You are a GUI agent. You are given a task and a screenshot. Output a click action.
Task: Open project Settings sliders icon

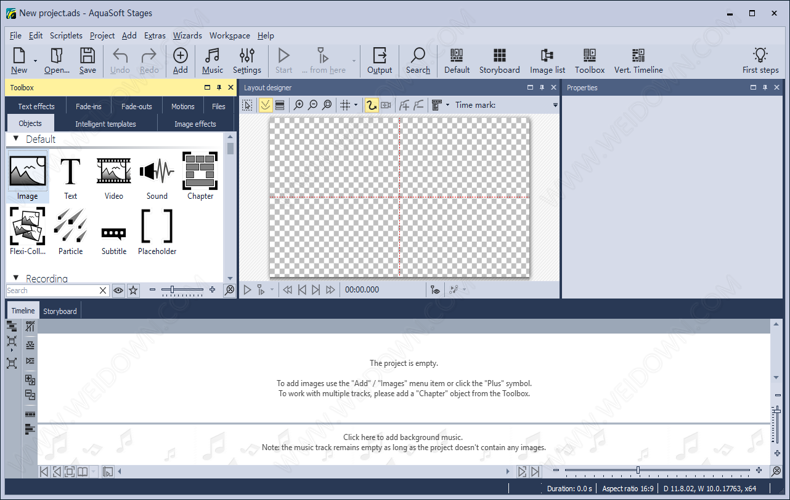click(247, 60)
